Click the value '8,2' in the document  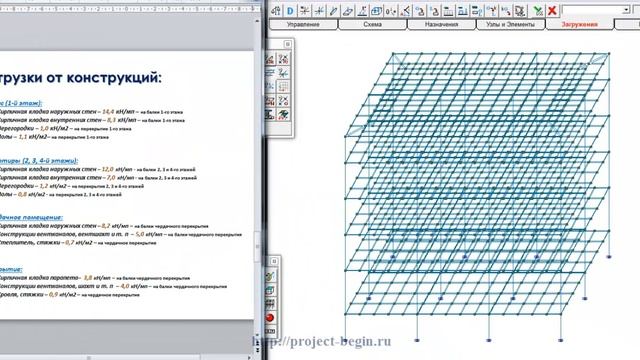point(106,226)
